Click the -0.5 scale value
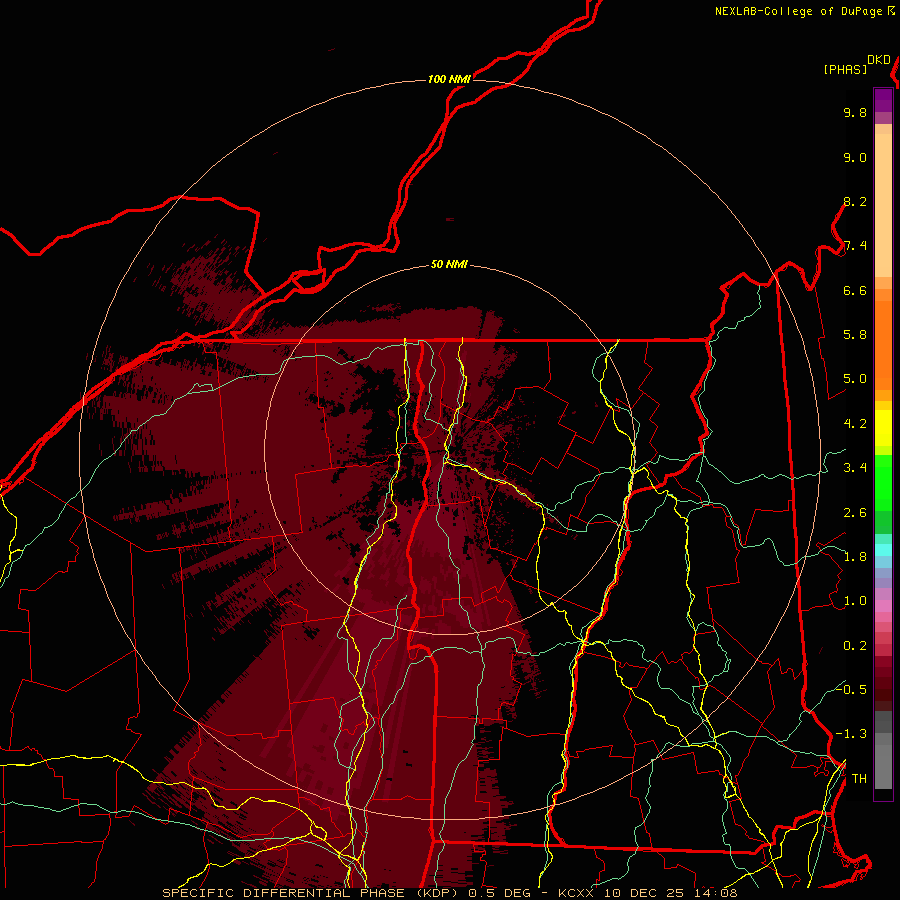 [x=853, y=689]
